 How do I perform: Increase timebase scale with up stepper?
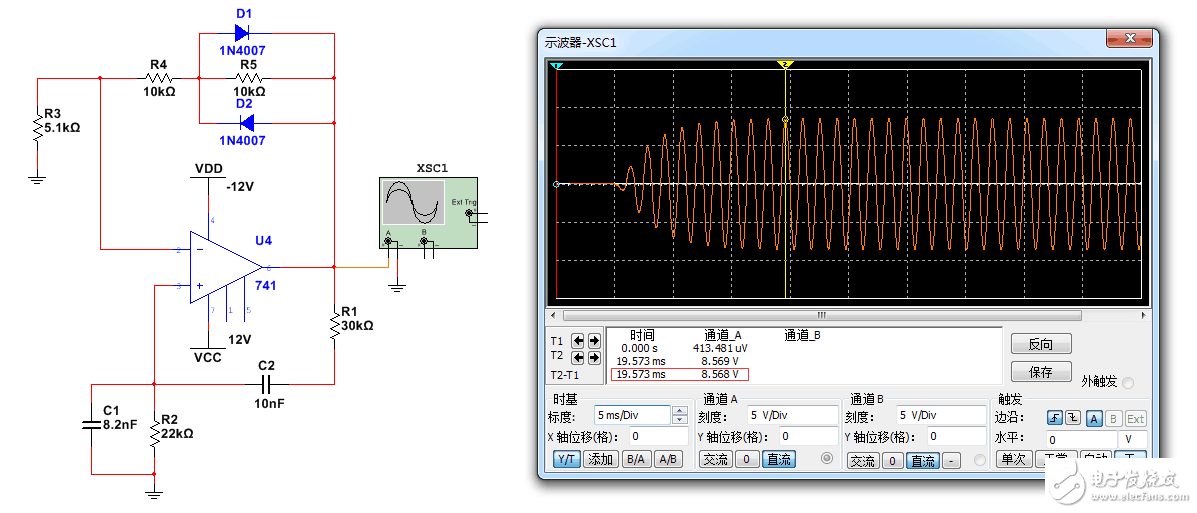[679, 411]
